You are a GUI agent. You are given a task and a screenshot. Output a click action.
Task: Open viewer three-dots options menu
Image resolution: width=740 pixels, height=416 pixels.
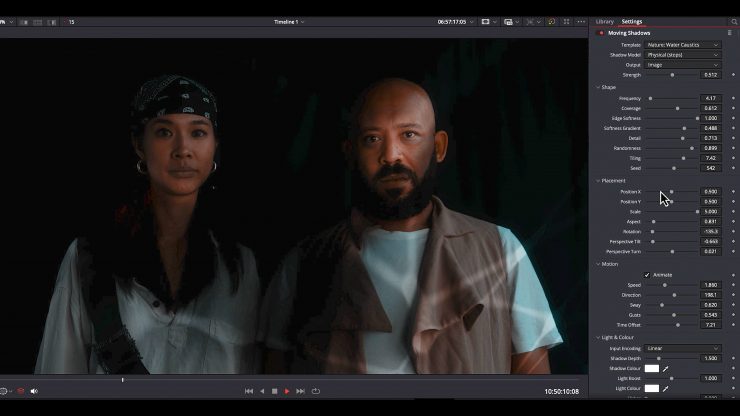click(581, 22)
